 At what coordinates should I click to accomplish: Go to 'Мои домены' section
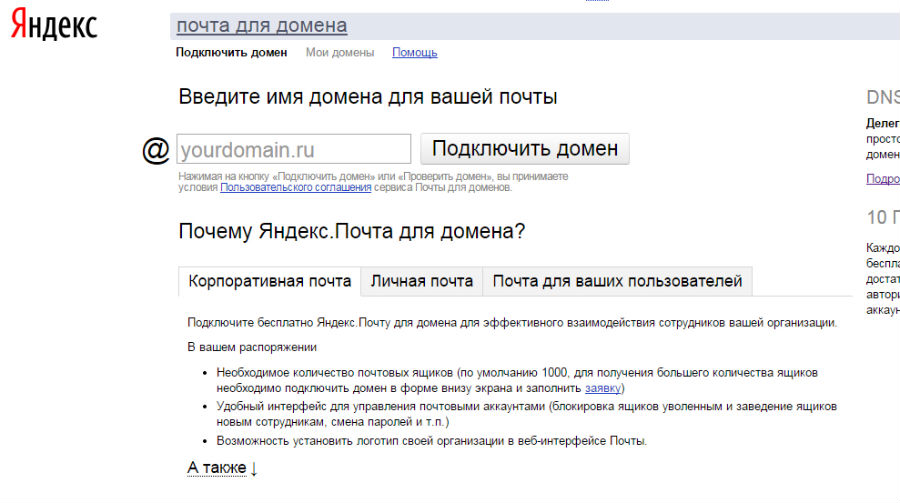pos(340,52)
